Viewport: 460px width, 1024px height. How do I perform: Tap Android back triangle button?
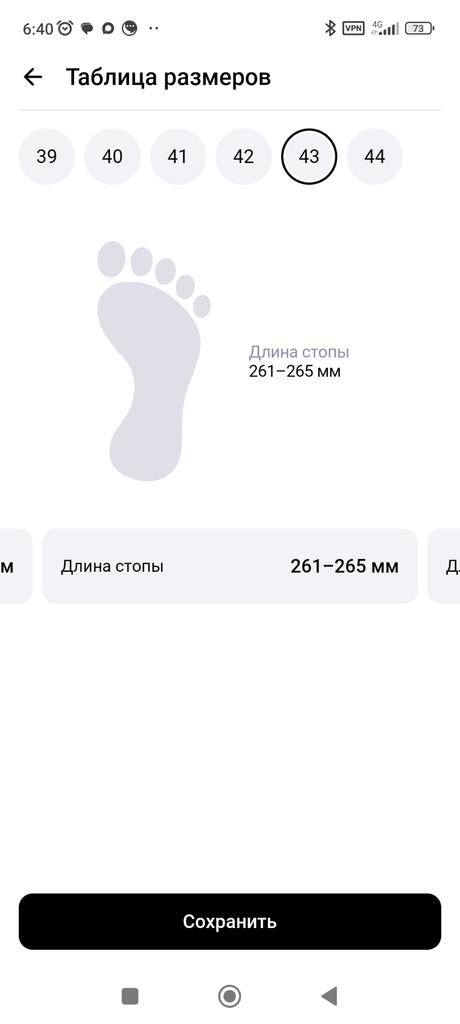coord(329,996)
